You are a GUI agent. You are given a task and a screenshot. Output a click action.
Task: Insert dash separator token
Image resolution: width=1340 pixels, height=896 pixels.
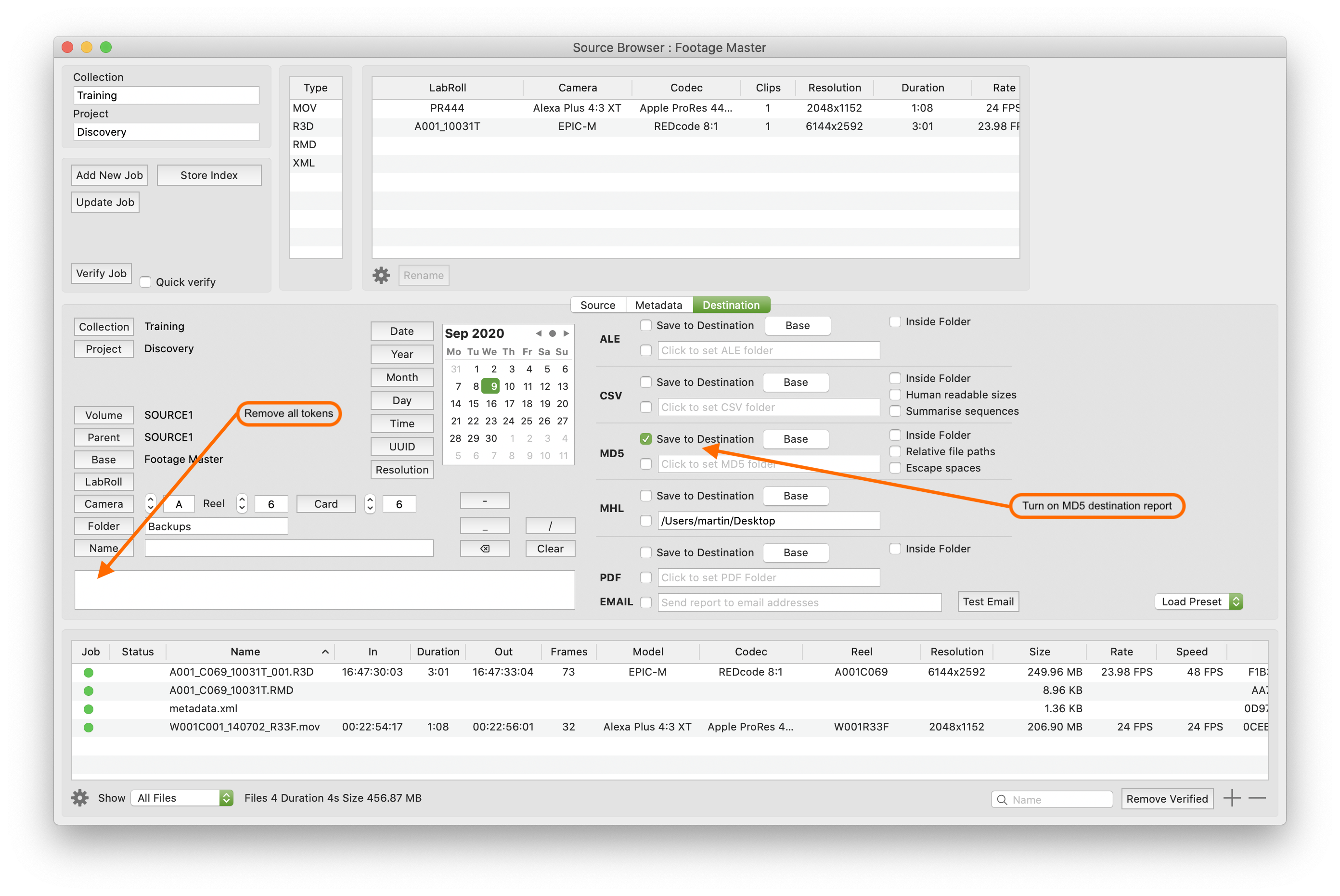[x=485, y=501]
